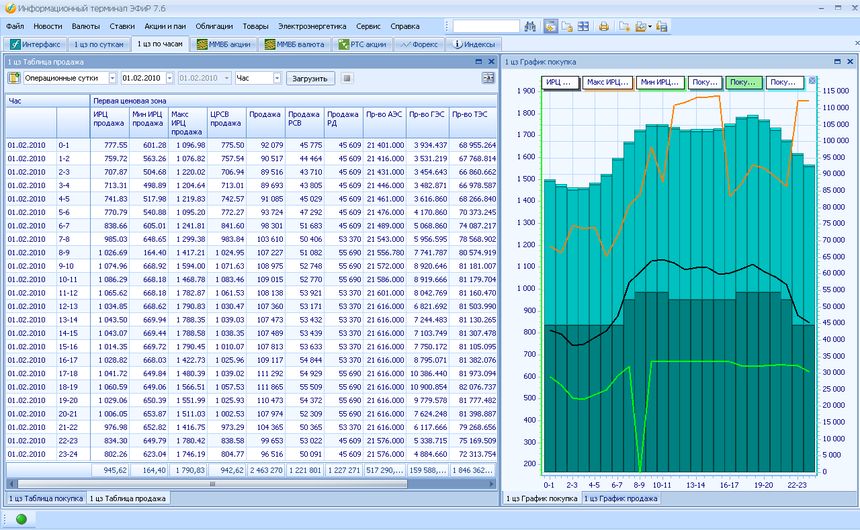Open the 01.02.2010 start date picker
Viewport: 860px width, 530px height.
169,78
